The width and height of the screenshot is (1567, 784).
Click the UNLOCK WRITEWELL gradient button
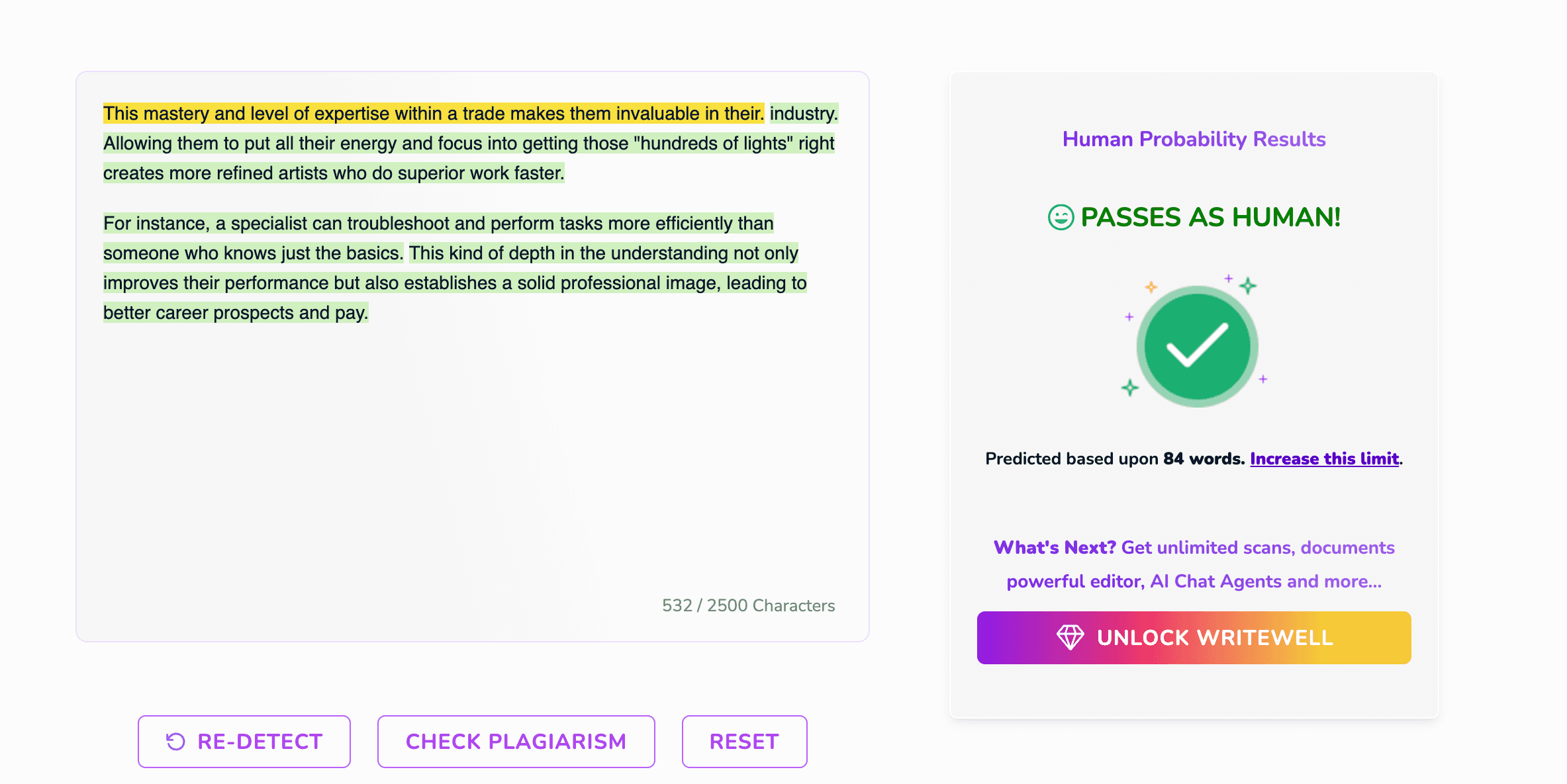1194,637
